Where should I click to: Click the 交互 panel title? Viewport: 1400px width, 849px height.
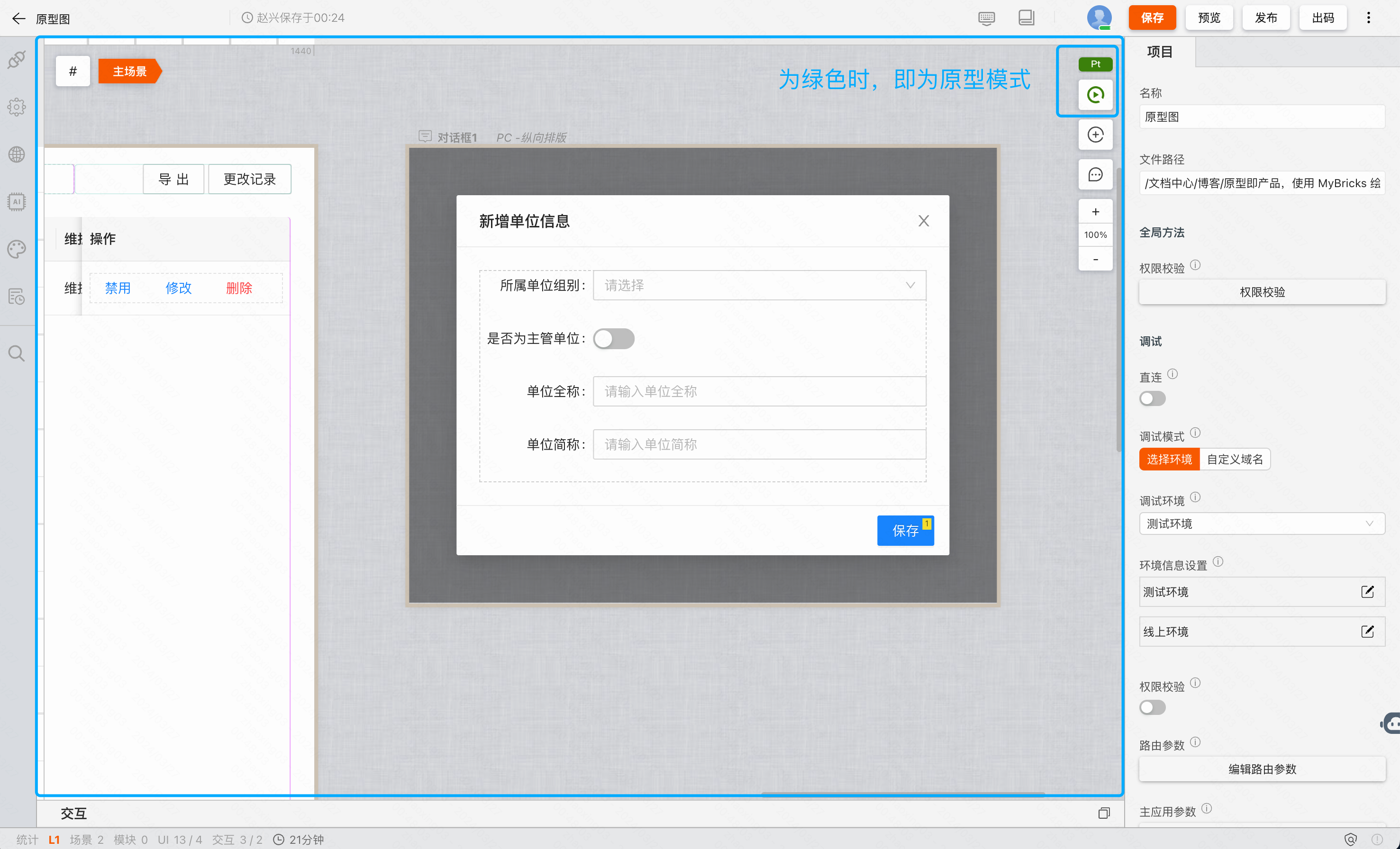coord(74,813)
